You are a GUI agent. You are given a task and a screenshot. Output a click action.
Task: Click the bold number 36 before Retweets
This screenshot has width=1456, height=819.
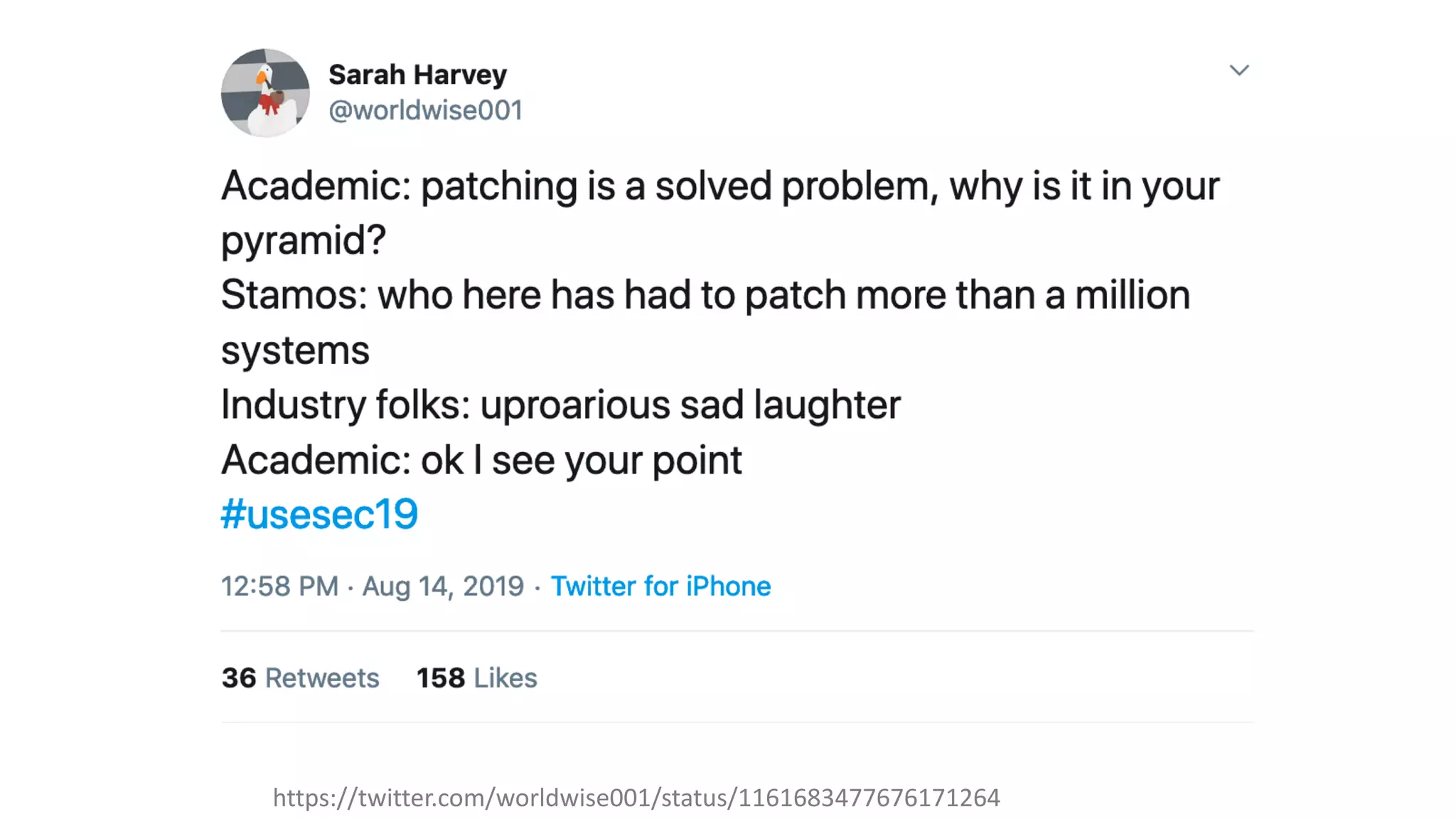pos(239,678)
